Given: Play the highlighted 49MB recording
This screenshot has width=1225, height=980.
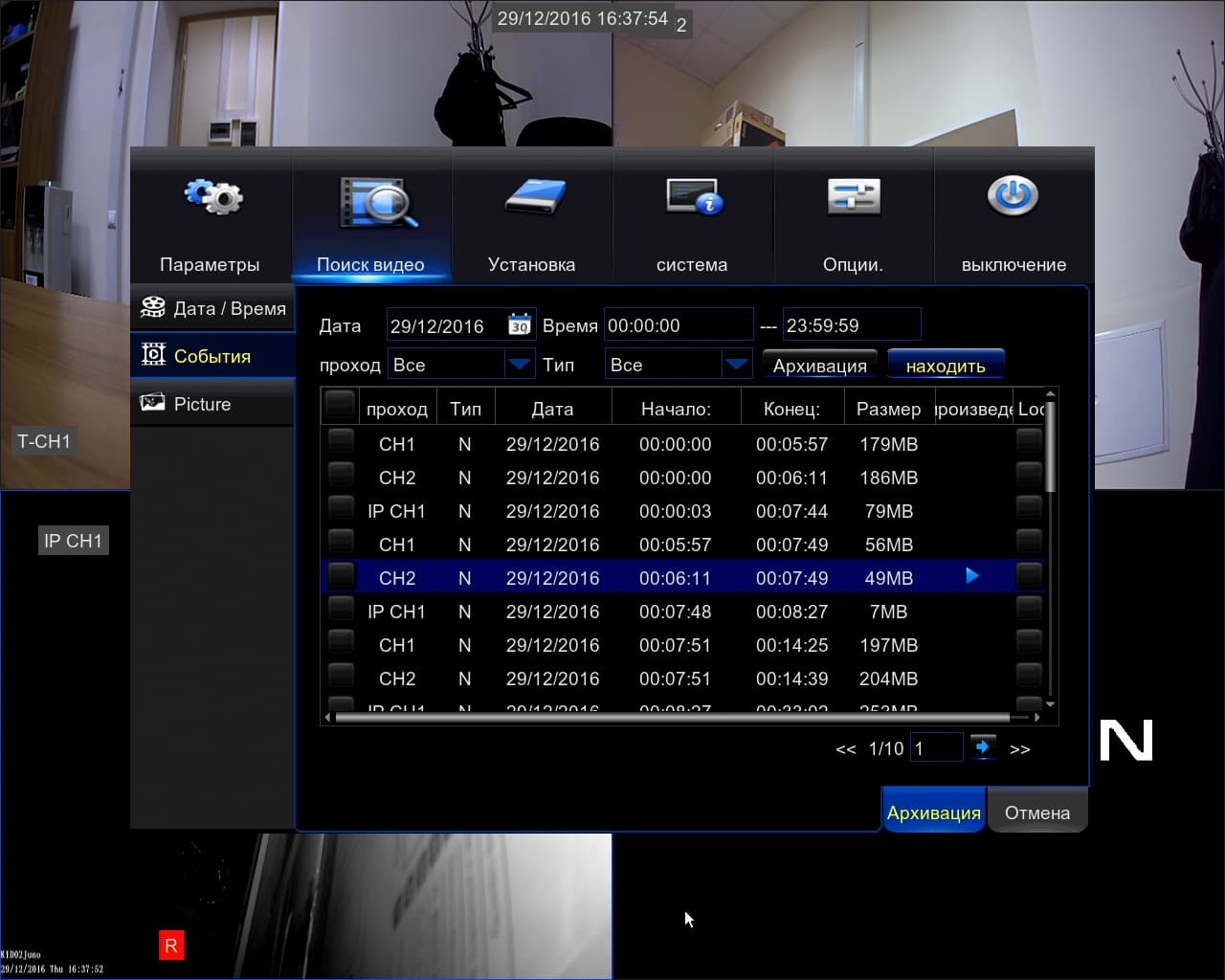Looking at the screenshot, I should click(972, 575).
